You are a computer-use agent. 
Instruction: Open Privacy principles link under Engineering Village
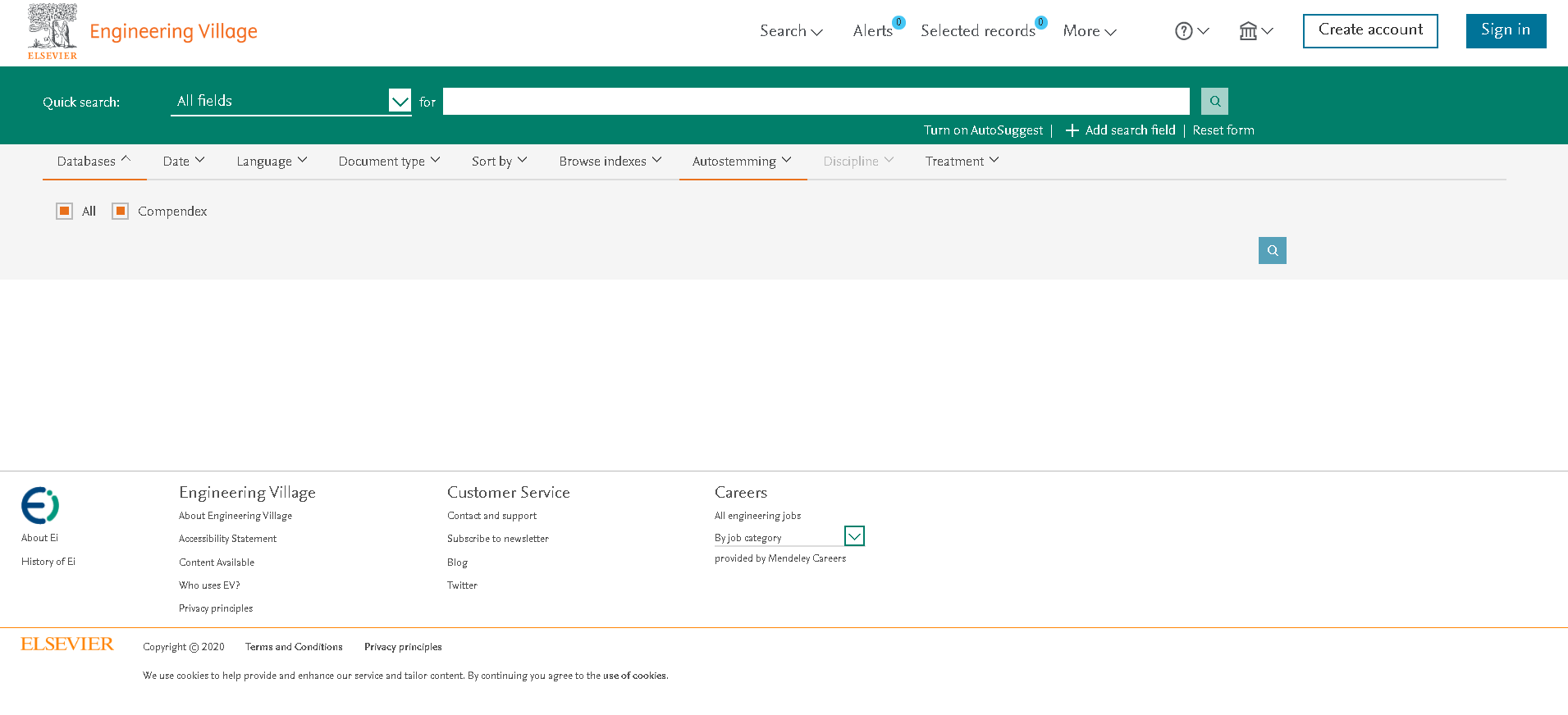(x=216, y=608)
